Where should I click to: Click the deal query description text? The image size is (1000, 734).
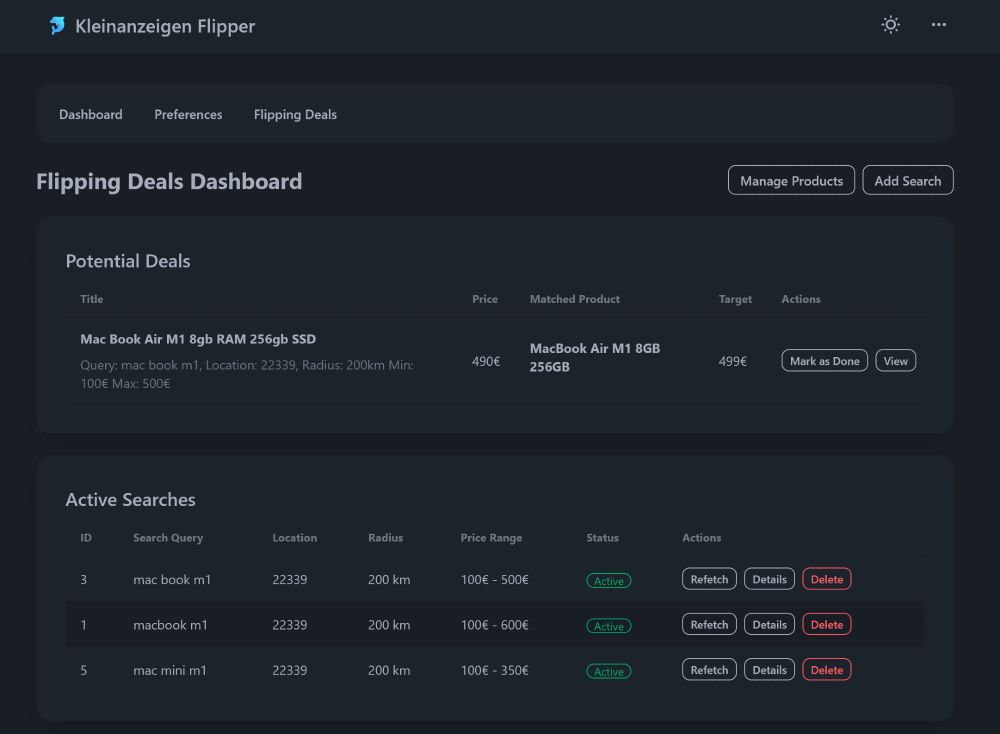(x=247, y=374)
